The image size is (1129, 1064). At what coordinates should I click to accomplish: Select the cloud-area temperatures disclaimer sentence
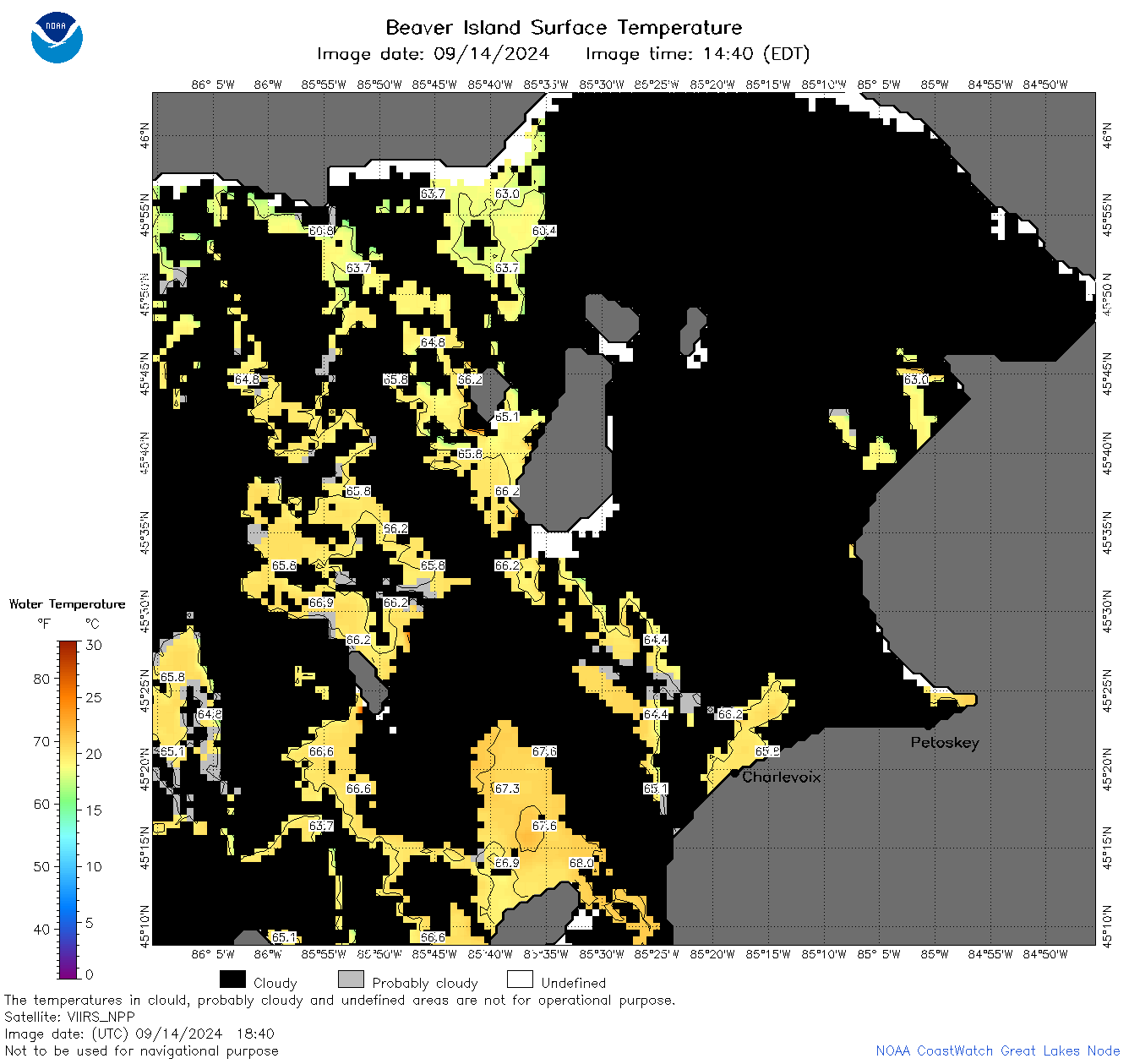click(x=340, y=1000)
